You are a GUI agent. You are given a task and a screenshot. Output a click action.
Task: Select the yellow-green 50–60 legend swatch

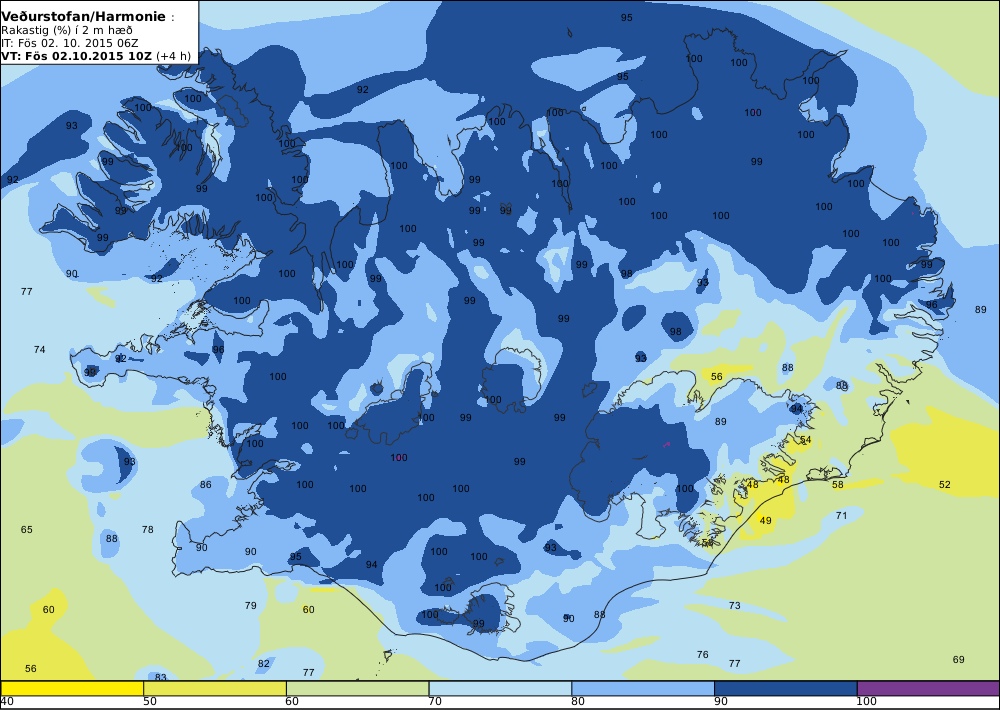[x=215, y=688]
